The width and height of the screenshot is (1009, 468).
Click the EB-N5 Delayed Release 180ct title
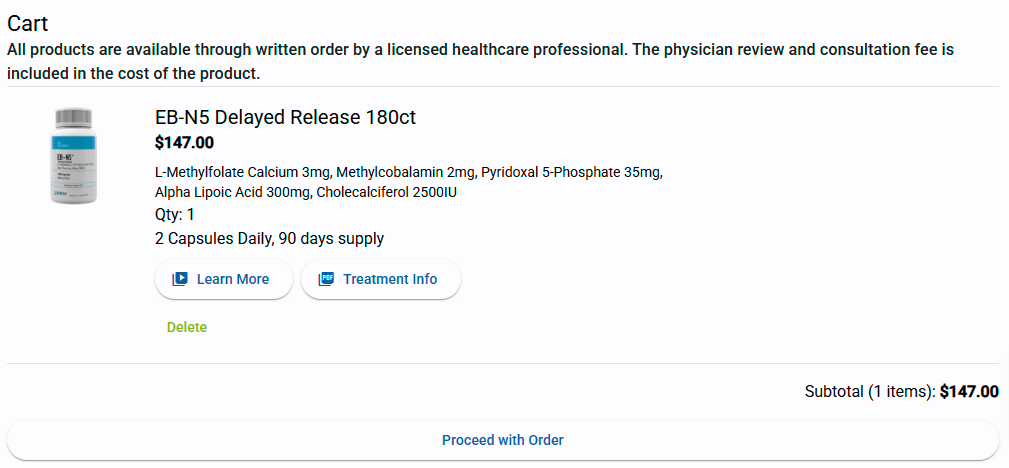coord(285,117)
